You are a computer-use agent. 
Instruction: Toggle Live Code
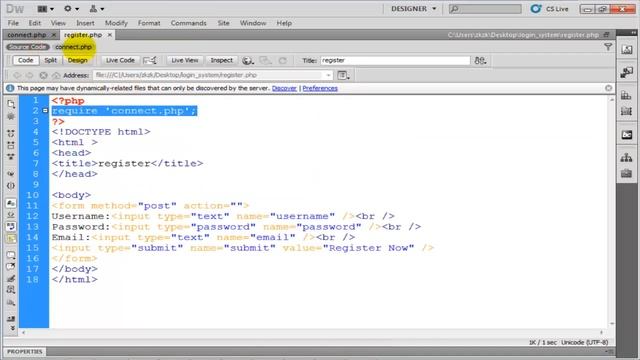pos(120,60)
